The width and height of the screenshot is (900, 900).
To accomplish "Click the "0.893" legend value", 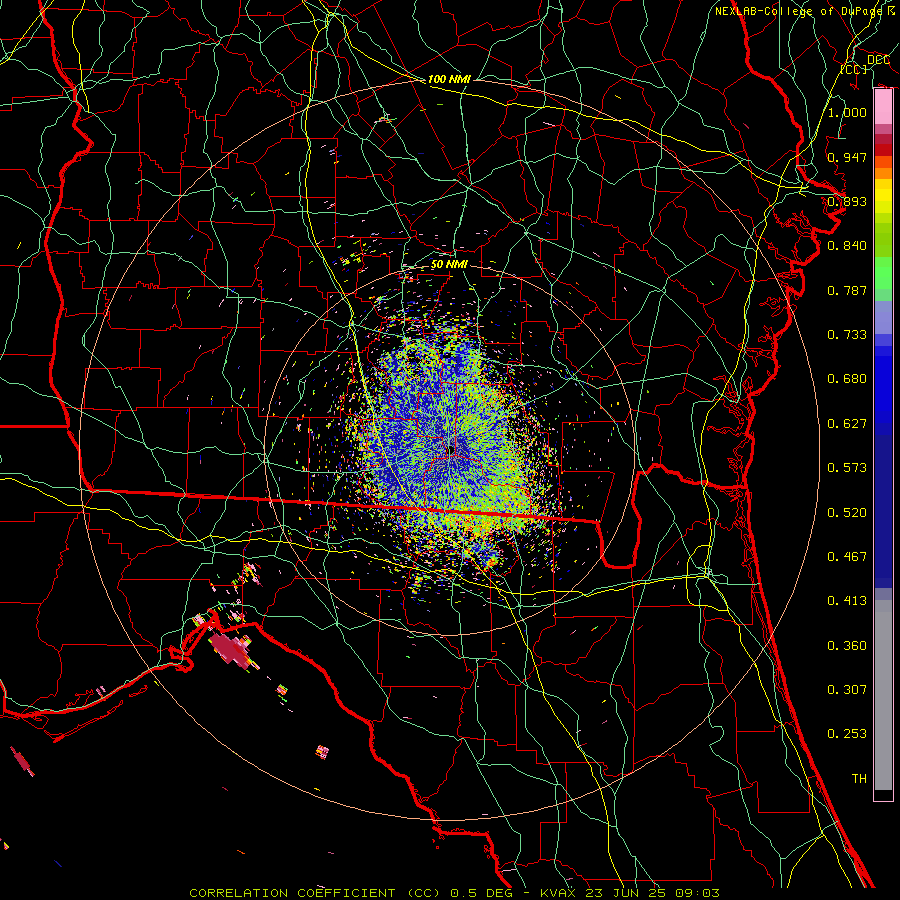I will tap(847, 201).
